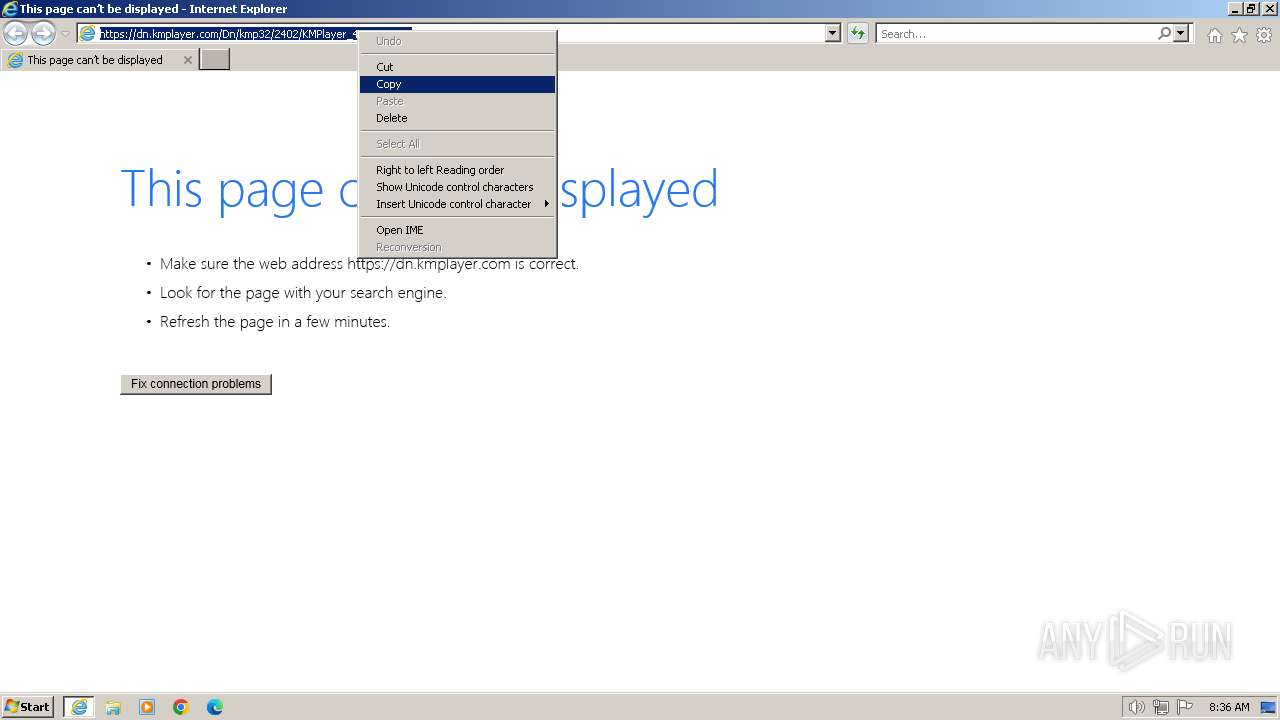Screen dimensions: 1280x720
Task: Click the Refresh page icon
Action: (858, 33)
